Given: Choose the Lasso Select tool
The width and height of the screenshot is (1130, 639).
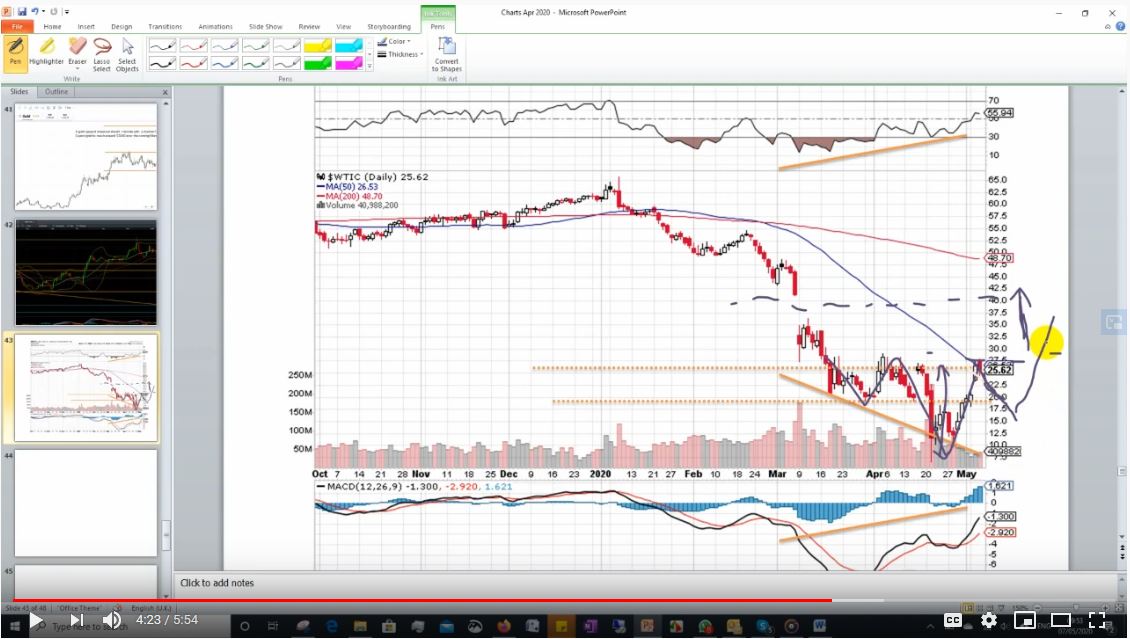Looking at the screenshot, I should click(x=102, y=53).
